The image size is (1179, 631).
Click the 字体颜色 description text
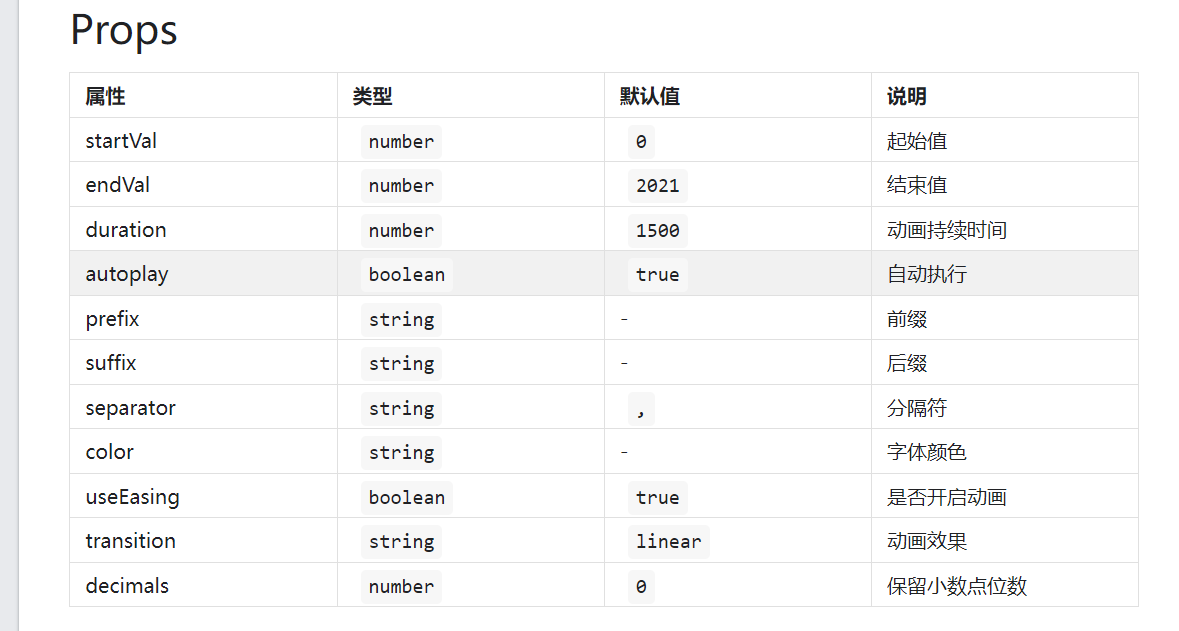926,452
